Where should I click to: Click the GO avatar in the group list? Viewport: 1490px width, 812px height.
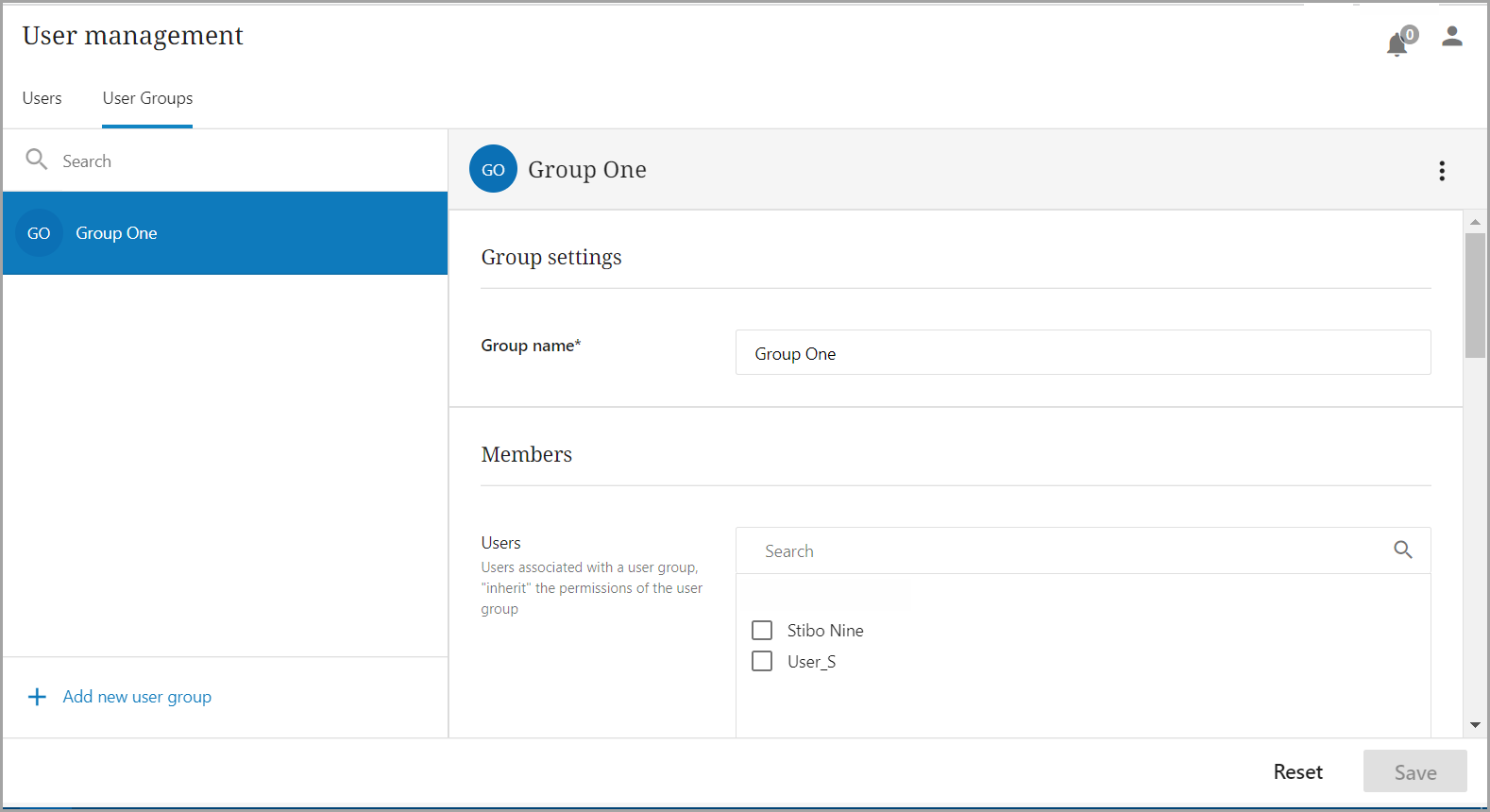(39, 233)
